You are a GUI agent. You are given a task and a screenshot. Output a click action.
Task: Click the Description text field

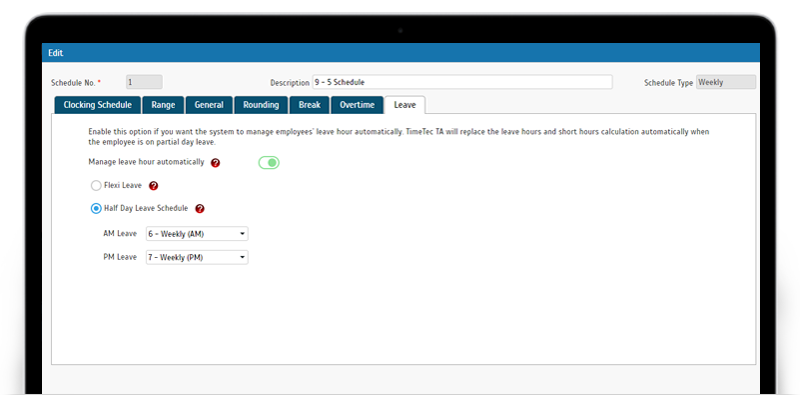[x=462, y=82]
